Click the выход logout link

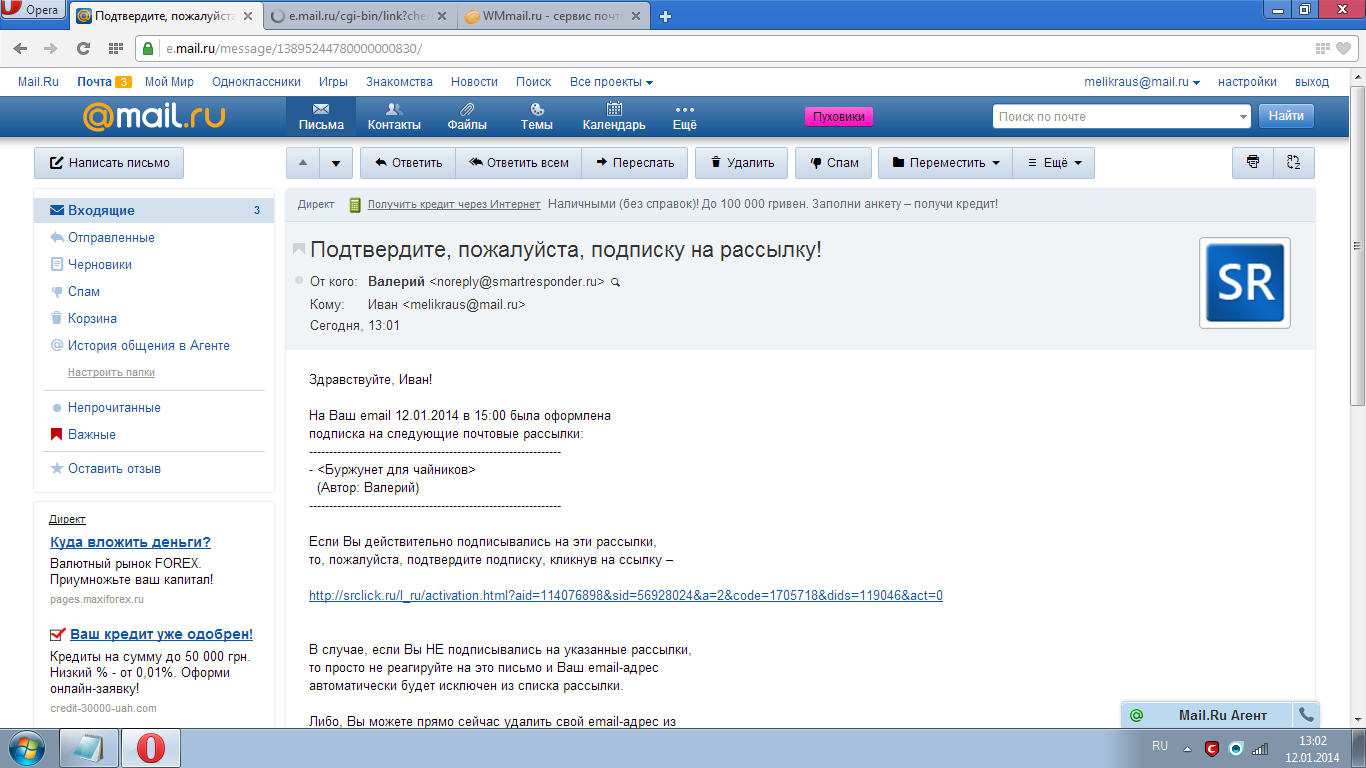(1312, 82)
